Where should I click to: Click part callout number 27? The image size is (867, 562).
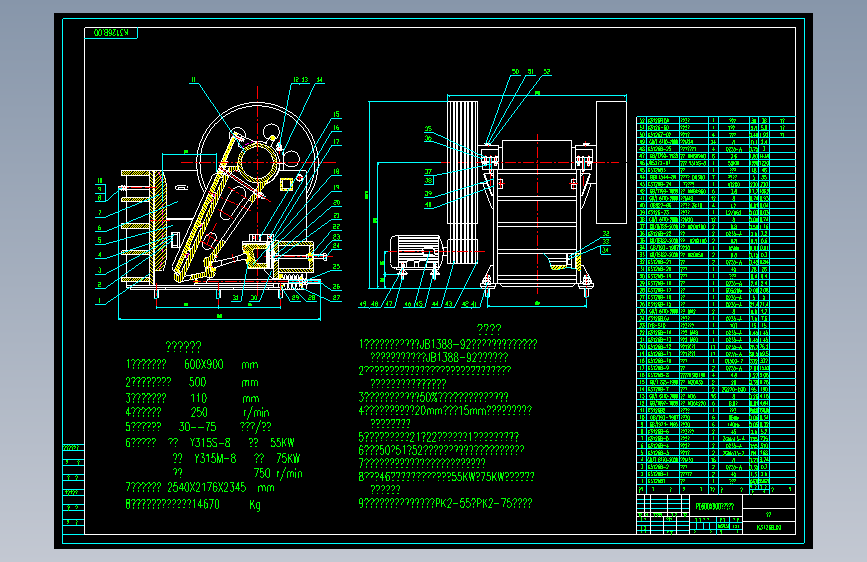pos(336,298)
